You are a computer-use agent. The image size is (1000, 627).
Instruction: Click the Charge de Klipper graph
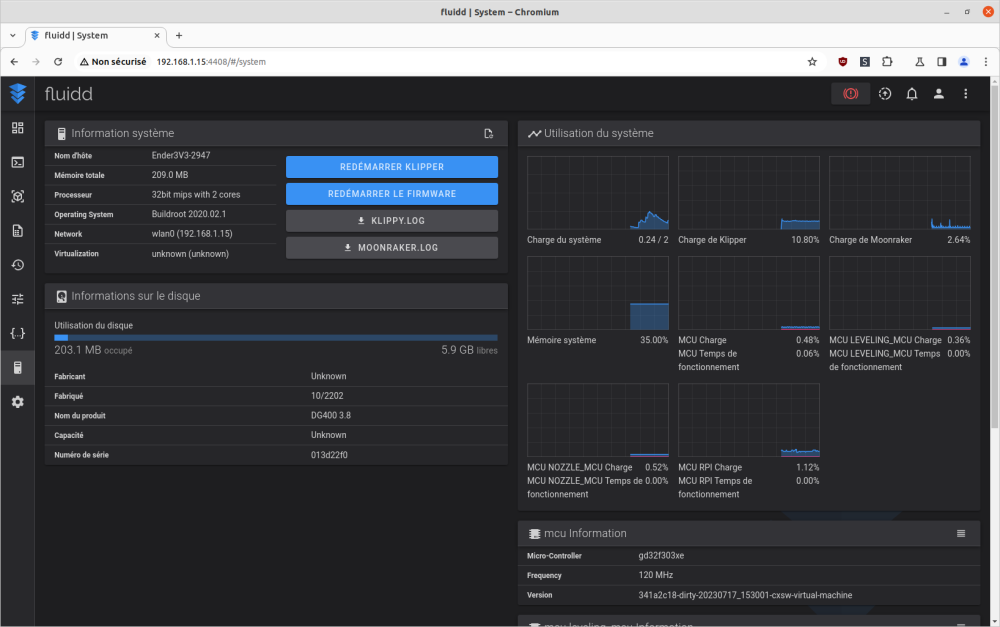click(x=749, y=193)
